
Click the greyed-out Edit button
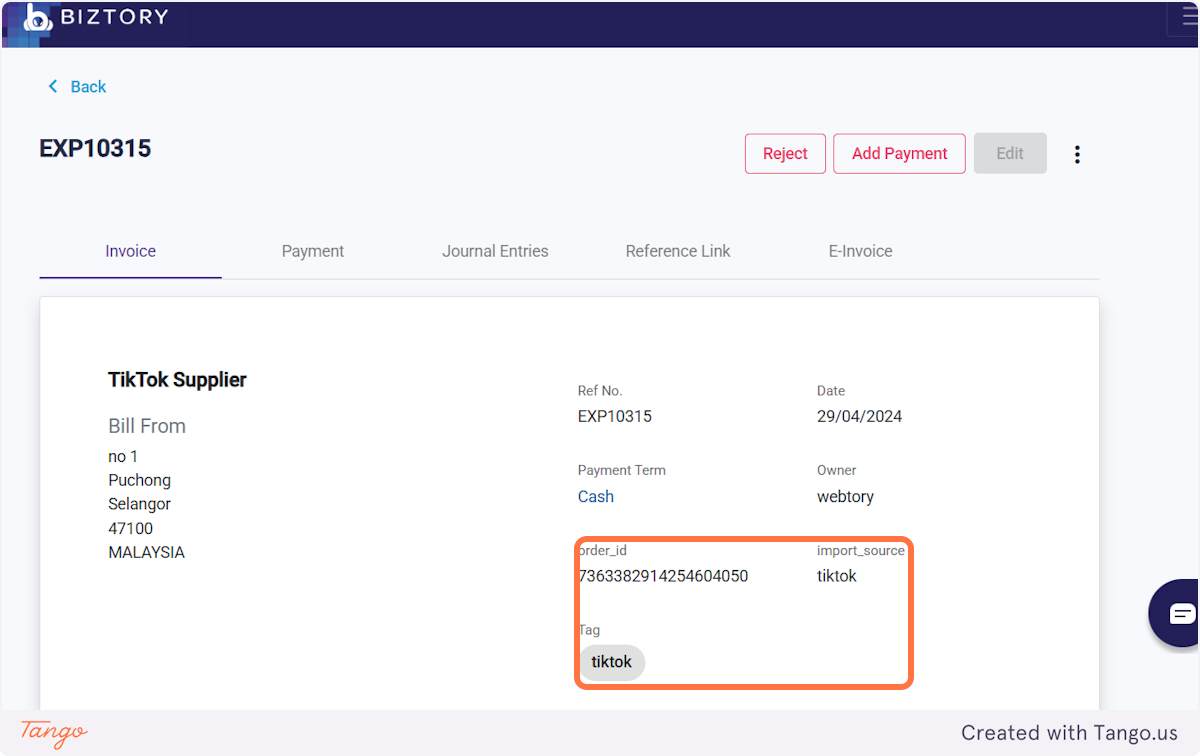(x=1010, y=153)
